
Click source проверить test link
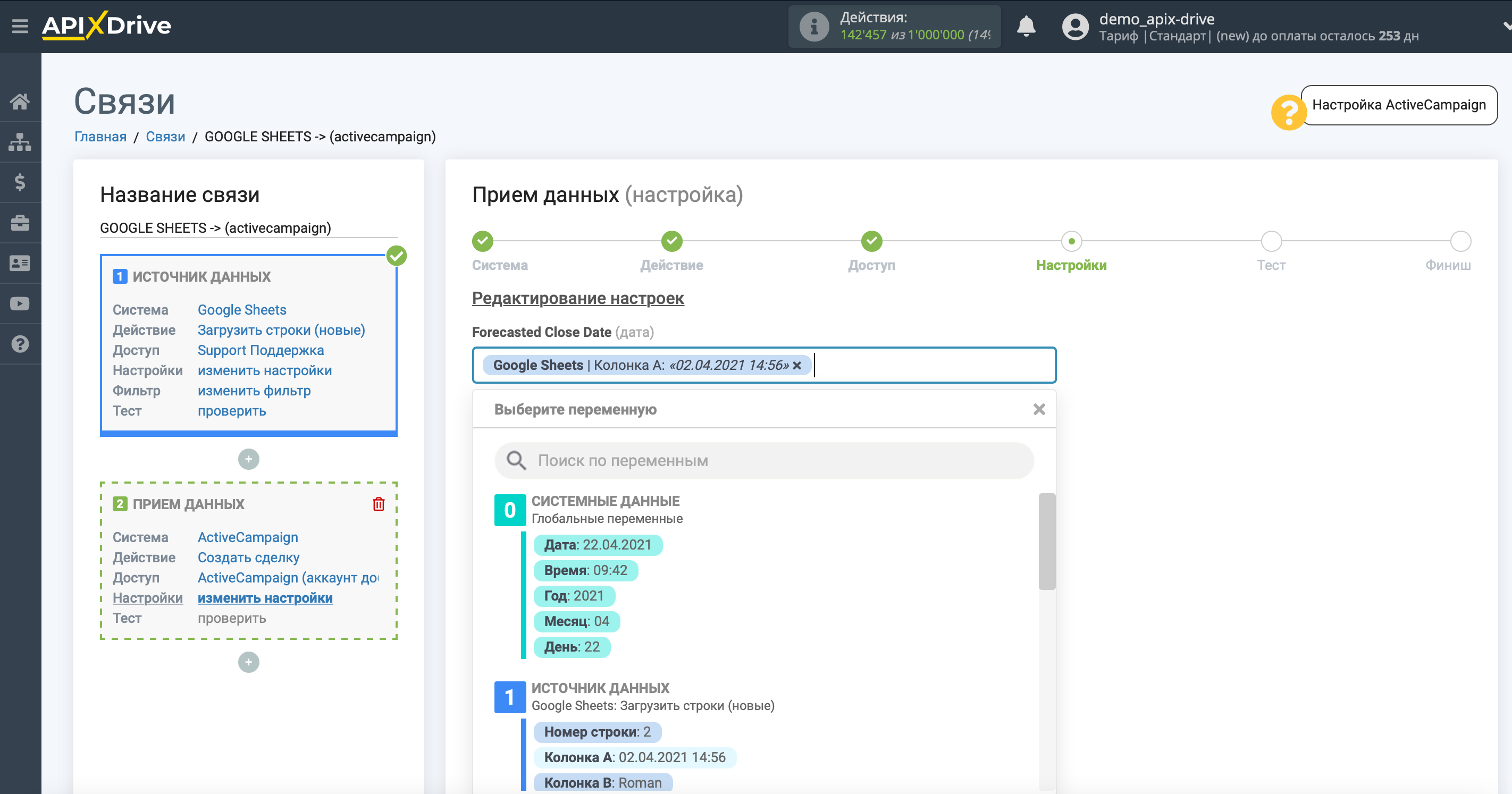232,411
